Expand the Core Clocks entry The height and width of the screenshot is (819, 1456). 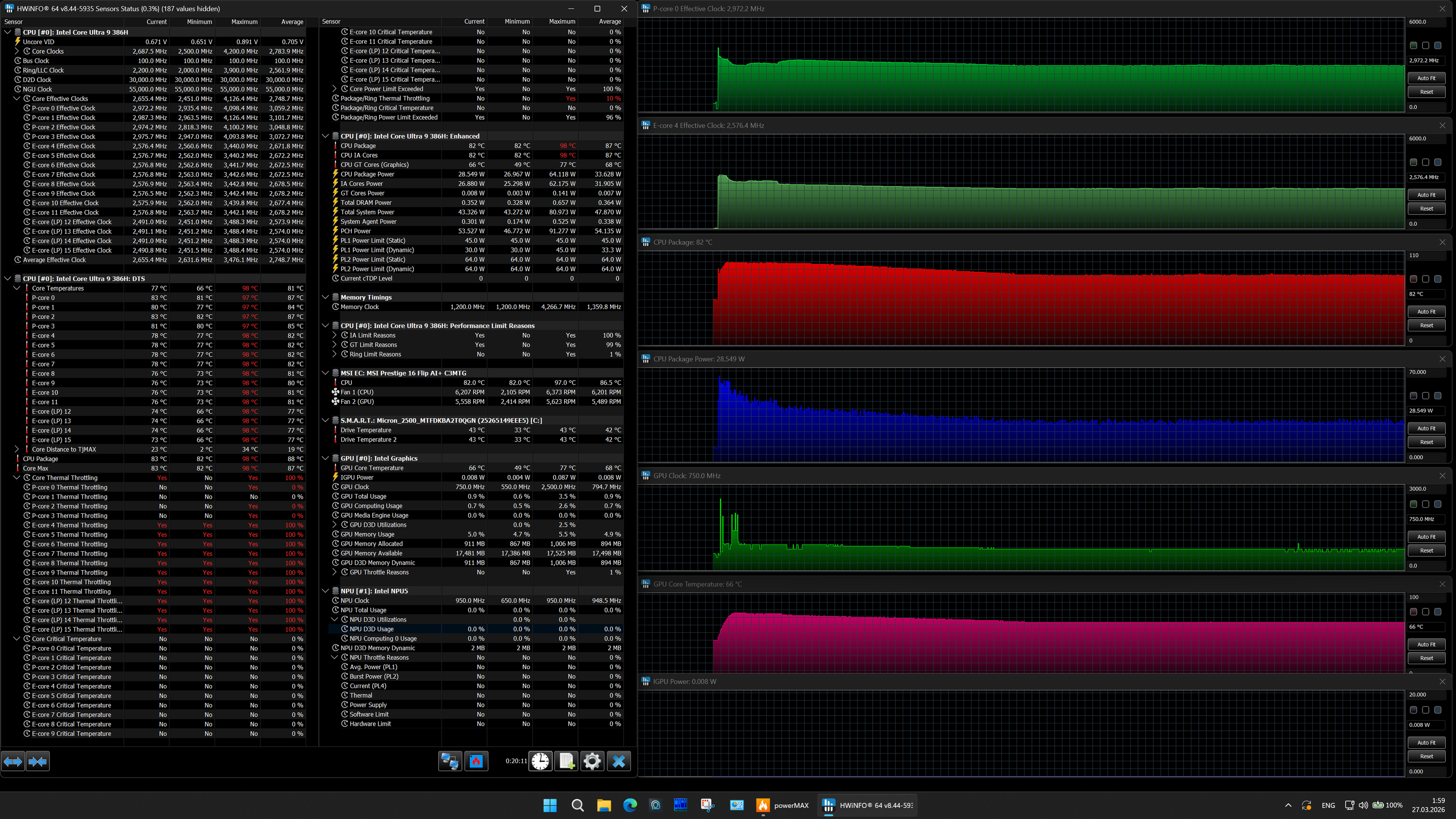[17, 51]
